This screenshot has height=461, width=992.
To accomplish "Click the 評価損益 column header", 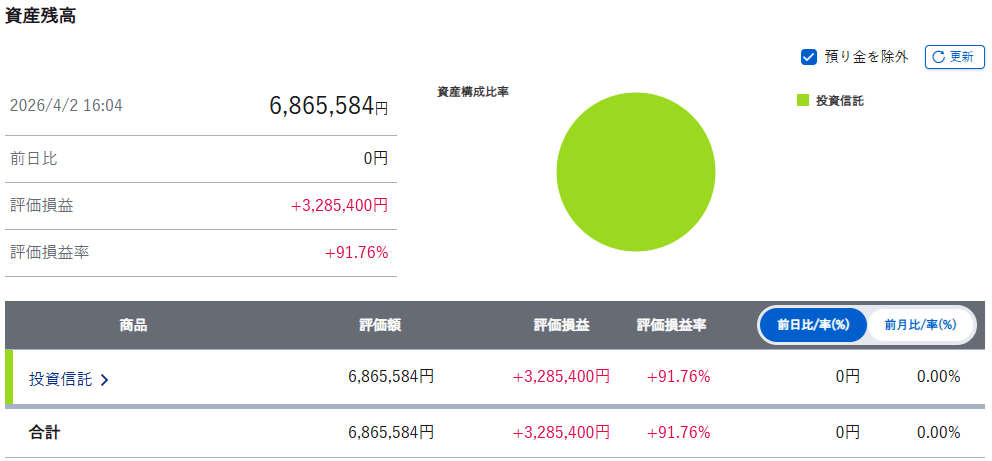I will coord(561,325).
